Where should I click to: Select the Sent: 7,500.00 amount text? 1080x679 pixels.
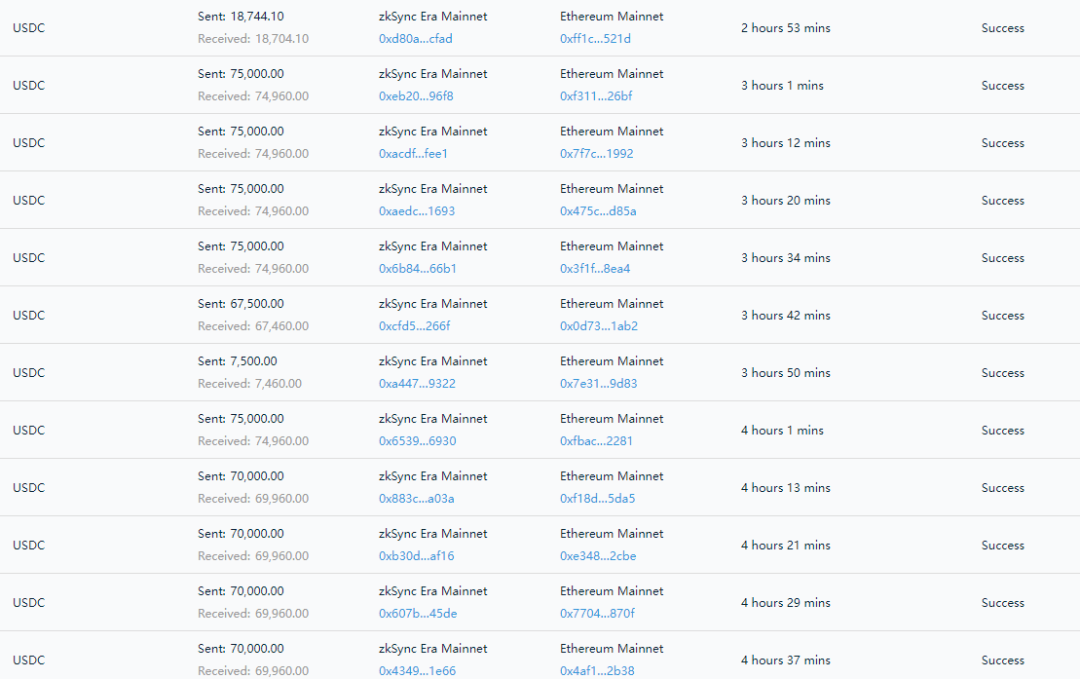click(x=238, y=362)
